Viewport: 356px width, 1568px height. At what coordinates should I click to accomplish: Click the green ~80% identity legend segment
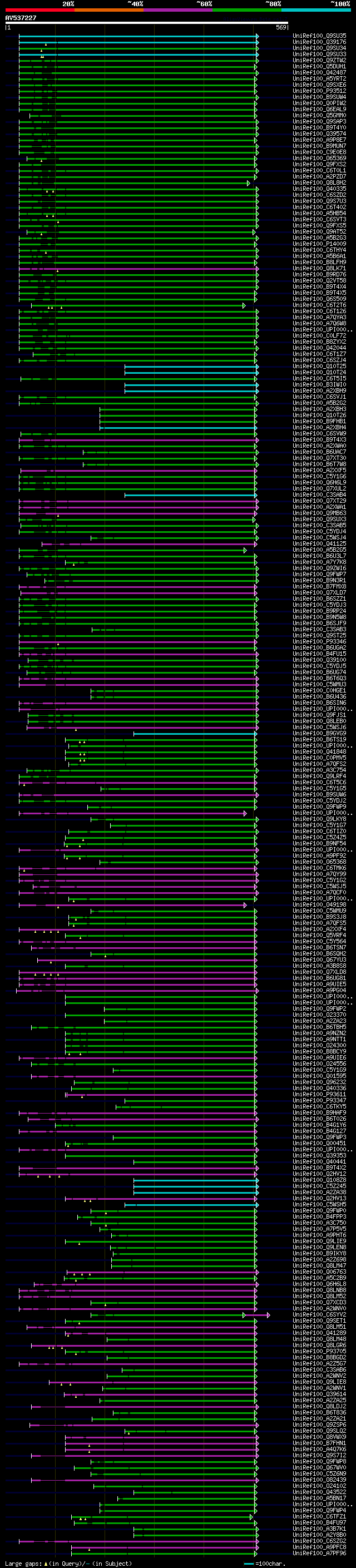[247, 10]
